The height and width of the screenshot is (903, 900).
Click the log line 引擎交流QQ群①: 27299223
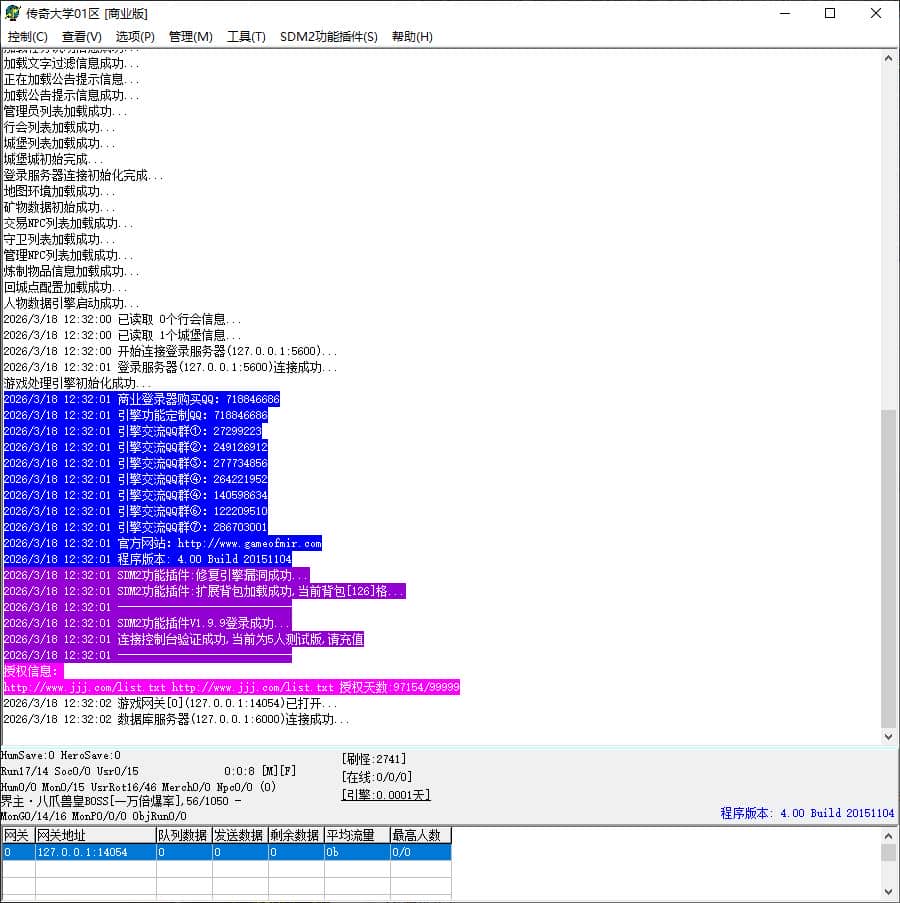click(x=132, y=431)
